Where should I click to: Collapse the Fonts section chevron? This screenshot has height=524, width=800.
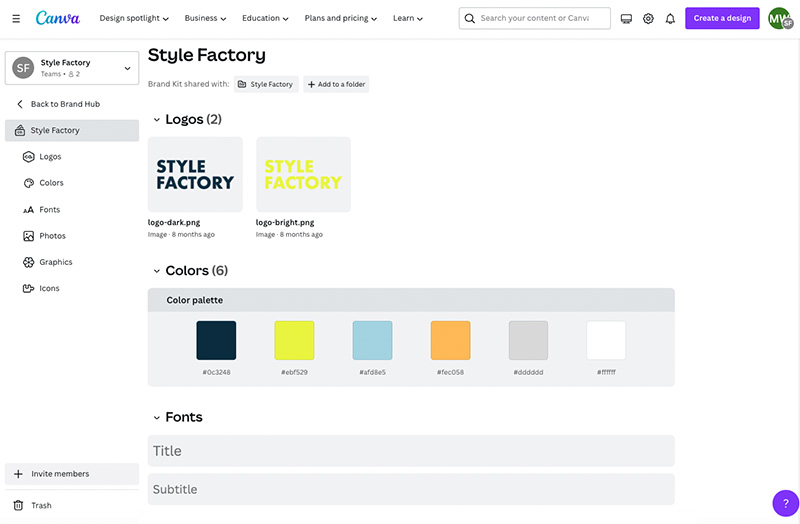point(157,418)
